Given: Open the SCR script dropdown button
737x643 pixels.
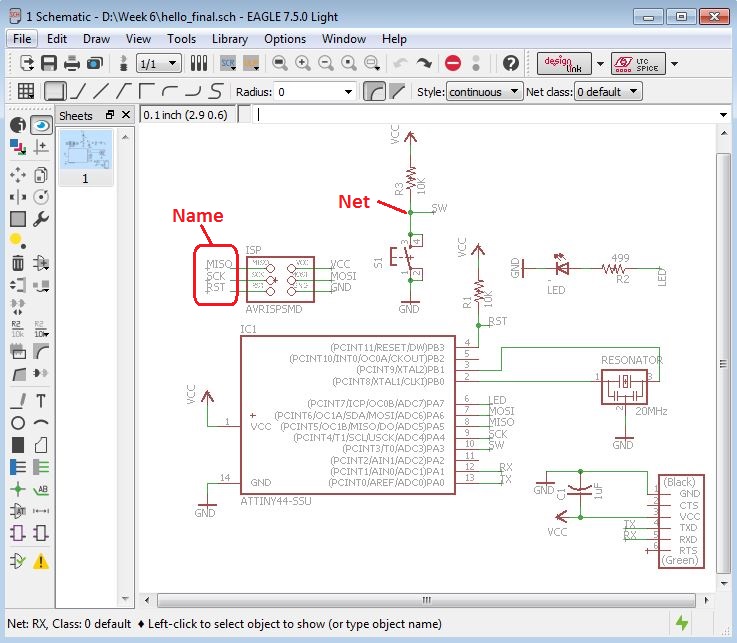Looking at the screenshot, I should tap(228, 63).
